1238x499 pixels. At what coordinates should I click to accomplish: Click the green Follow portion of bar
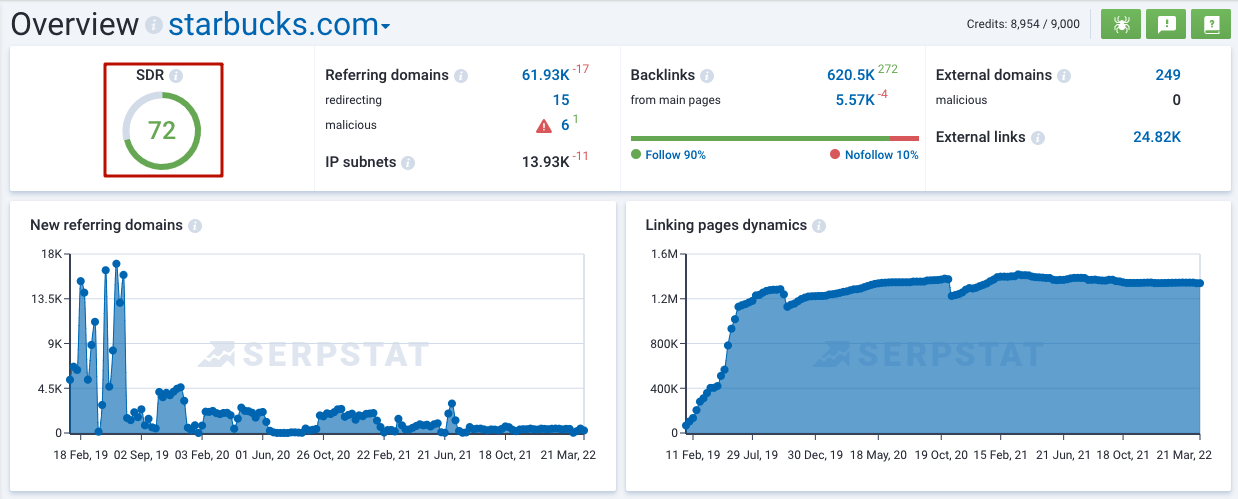760,138
